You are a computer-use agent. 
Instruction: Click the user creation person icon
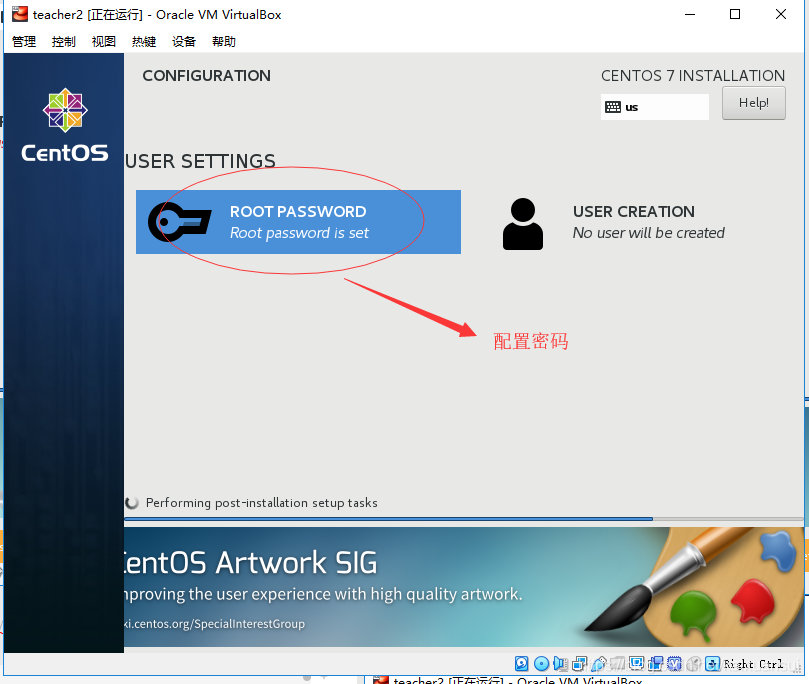[x=523, y=224]
